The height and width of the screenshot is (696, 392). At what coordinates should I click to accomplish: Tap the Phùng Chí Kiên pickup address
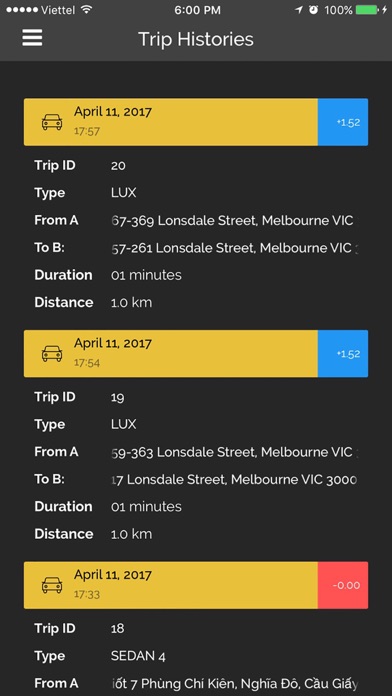pyautogui.click(x=234, y=684)
